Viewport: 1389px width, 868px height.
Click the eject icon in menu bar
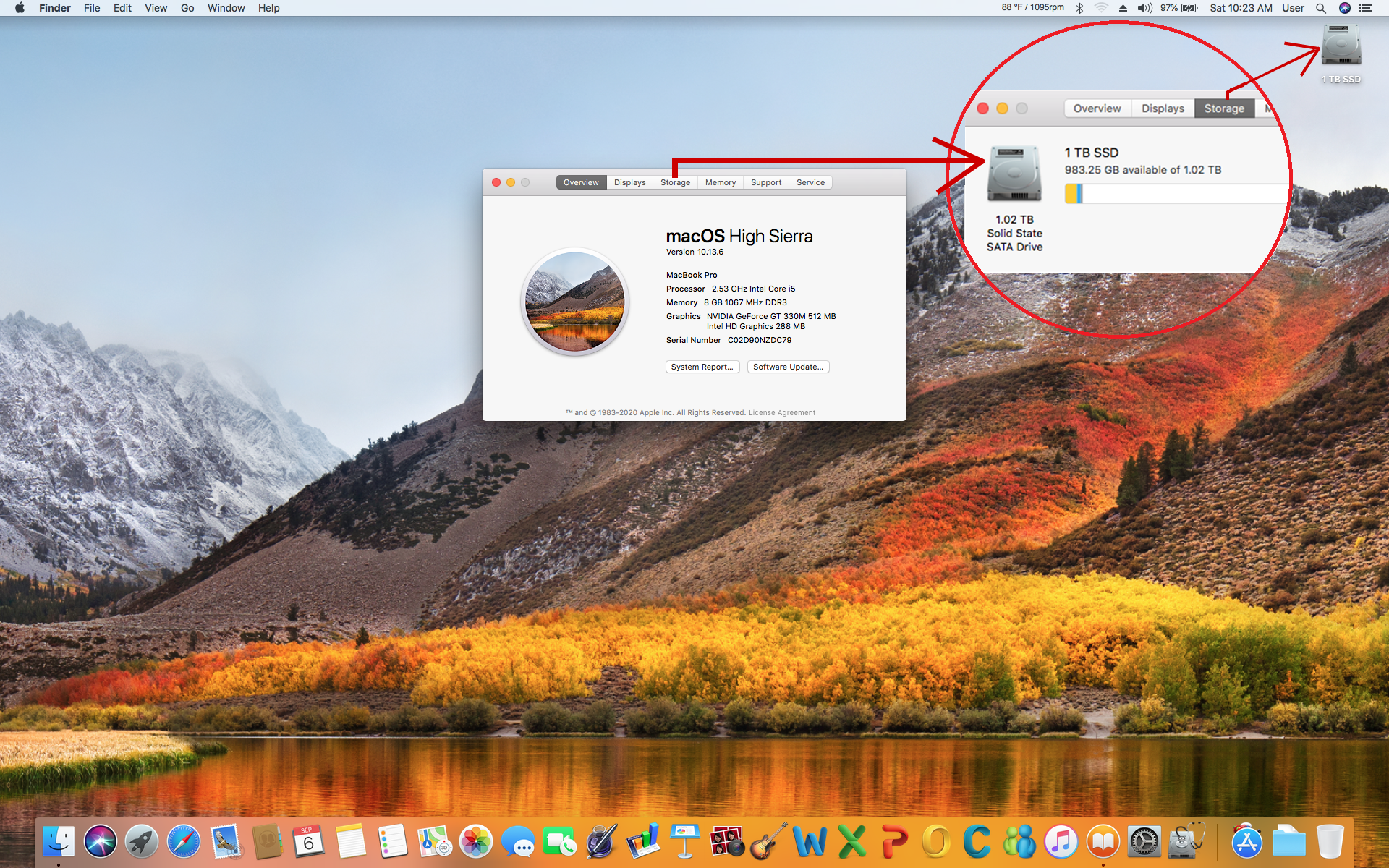click(1123, 8)
